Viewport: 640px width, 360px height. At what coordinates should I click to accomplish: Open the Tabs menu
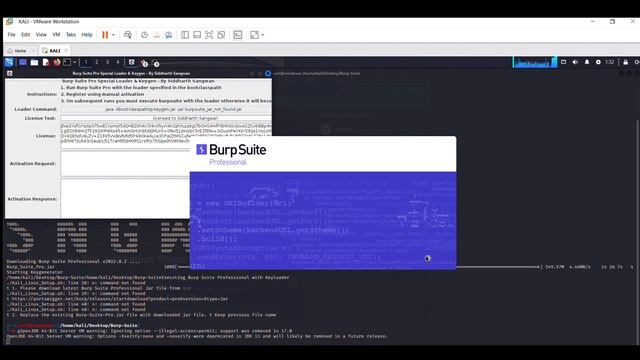tap(71, 35)
